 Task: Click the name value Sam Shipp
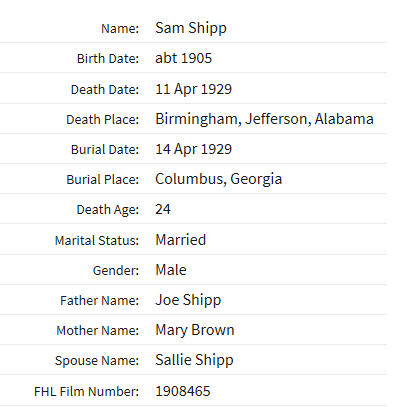[191, 28]
